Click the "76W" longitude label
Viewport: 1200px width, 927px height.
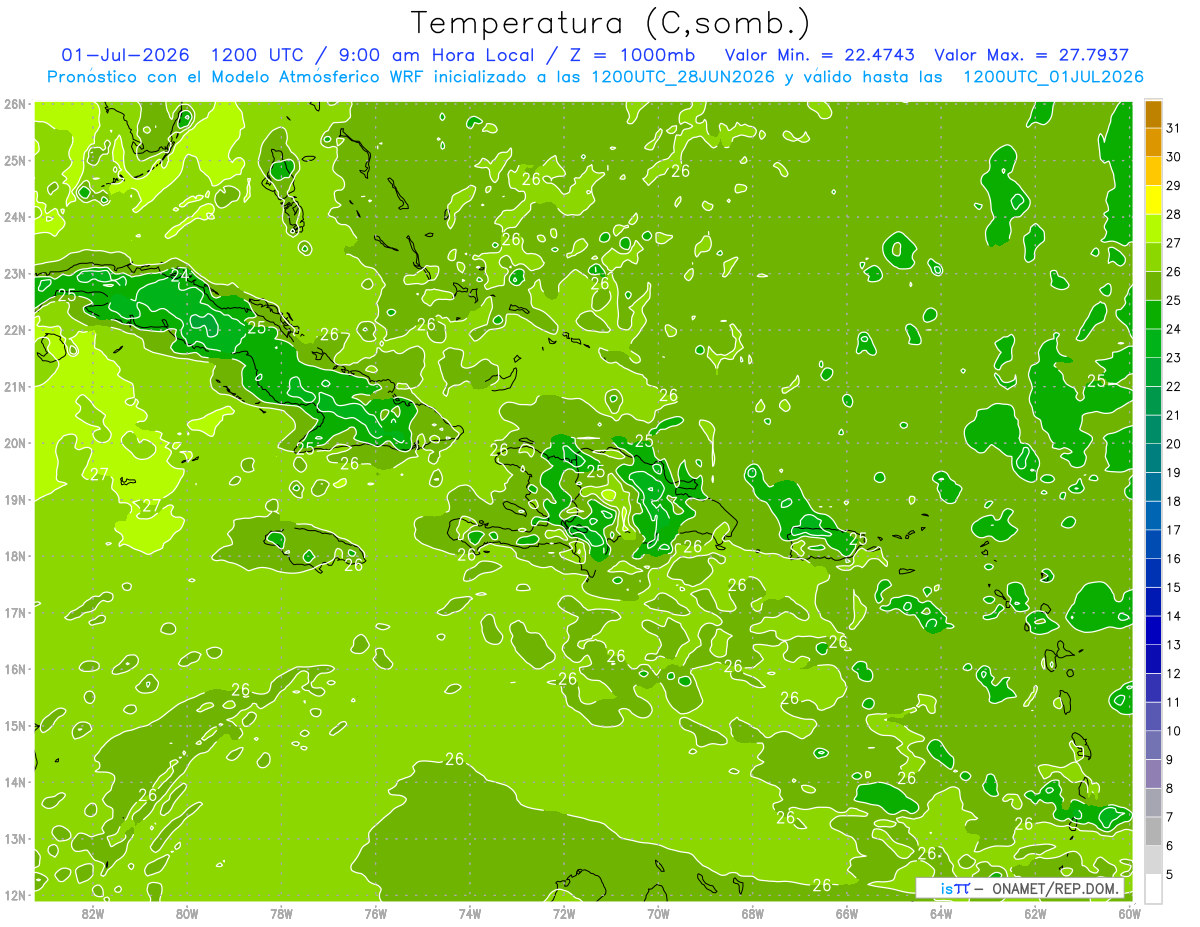click(x=375, y=913)
